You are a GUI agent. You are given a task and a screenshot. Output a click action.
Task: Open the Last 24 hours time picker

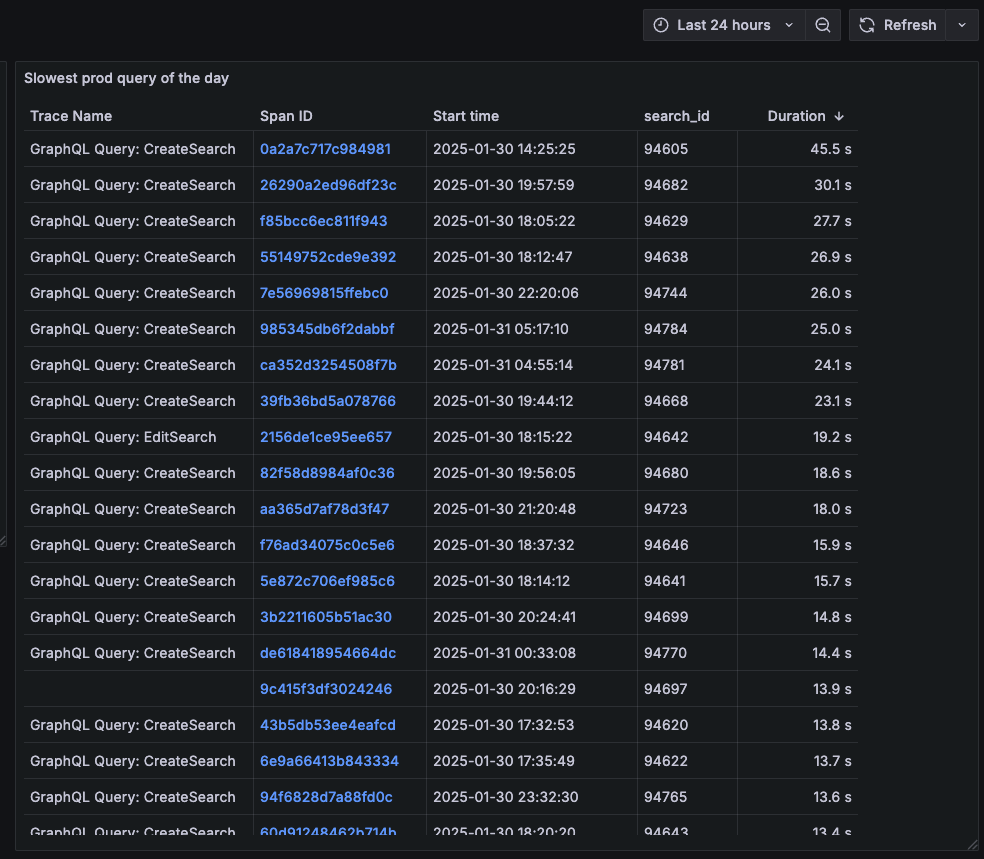[x=724, y=25]
